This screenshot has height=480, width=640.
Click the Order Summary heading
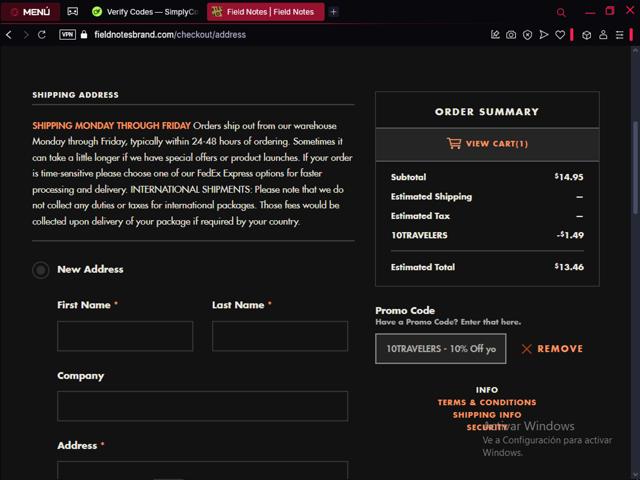487,112
